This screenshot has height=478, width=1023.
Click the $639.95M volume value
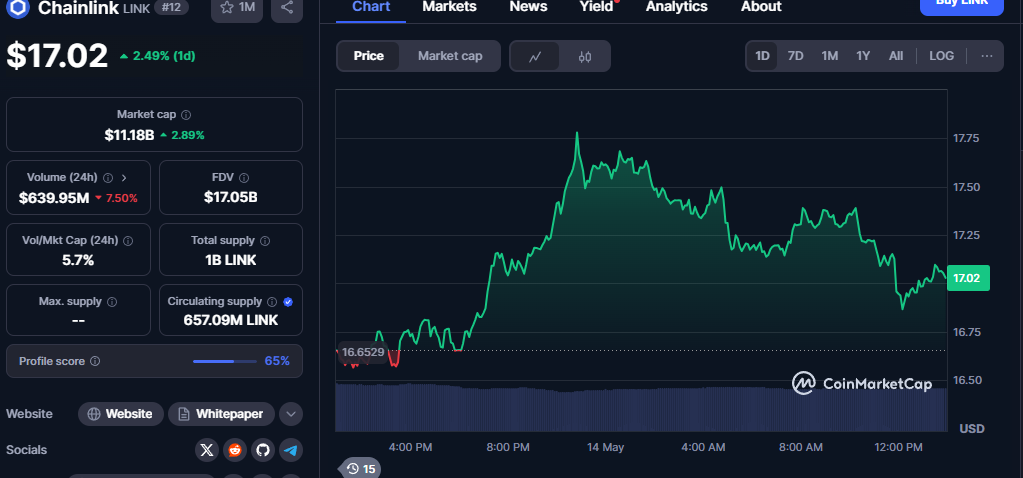(x=54, y=198)
